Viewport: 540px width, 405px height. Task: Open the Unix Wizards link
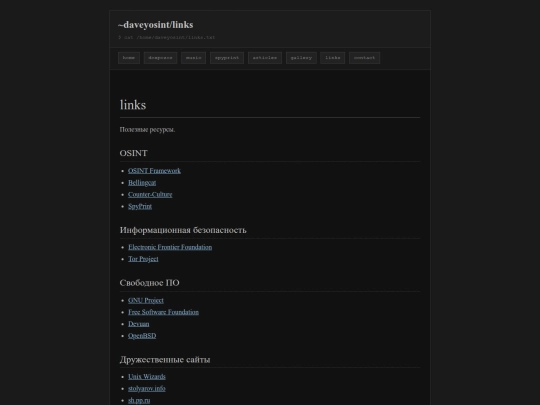[x=147, y=377]
